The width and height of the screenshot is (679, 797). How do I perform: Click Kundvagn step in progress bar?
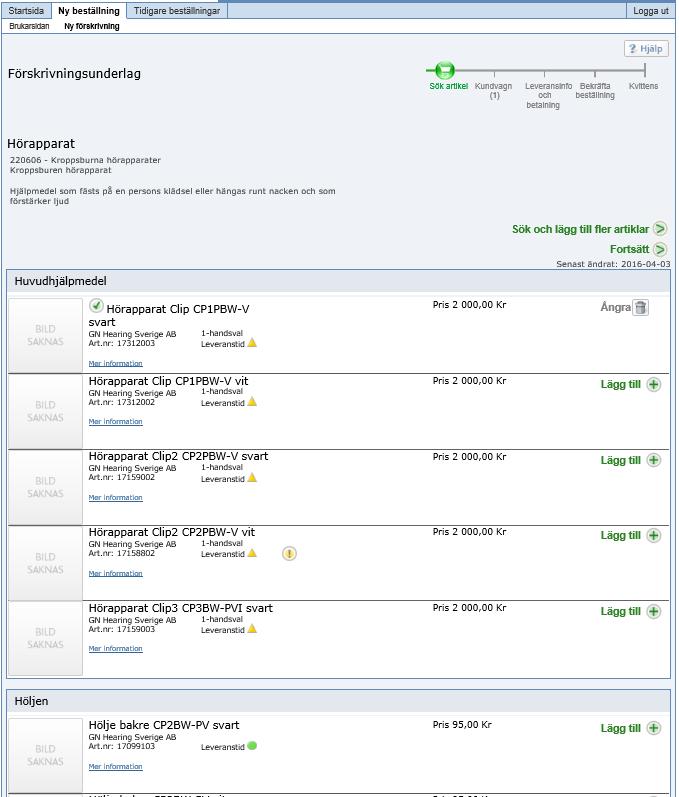493,90
